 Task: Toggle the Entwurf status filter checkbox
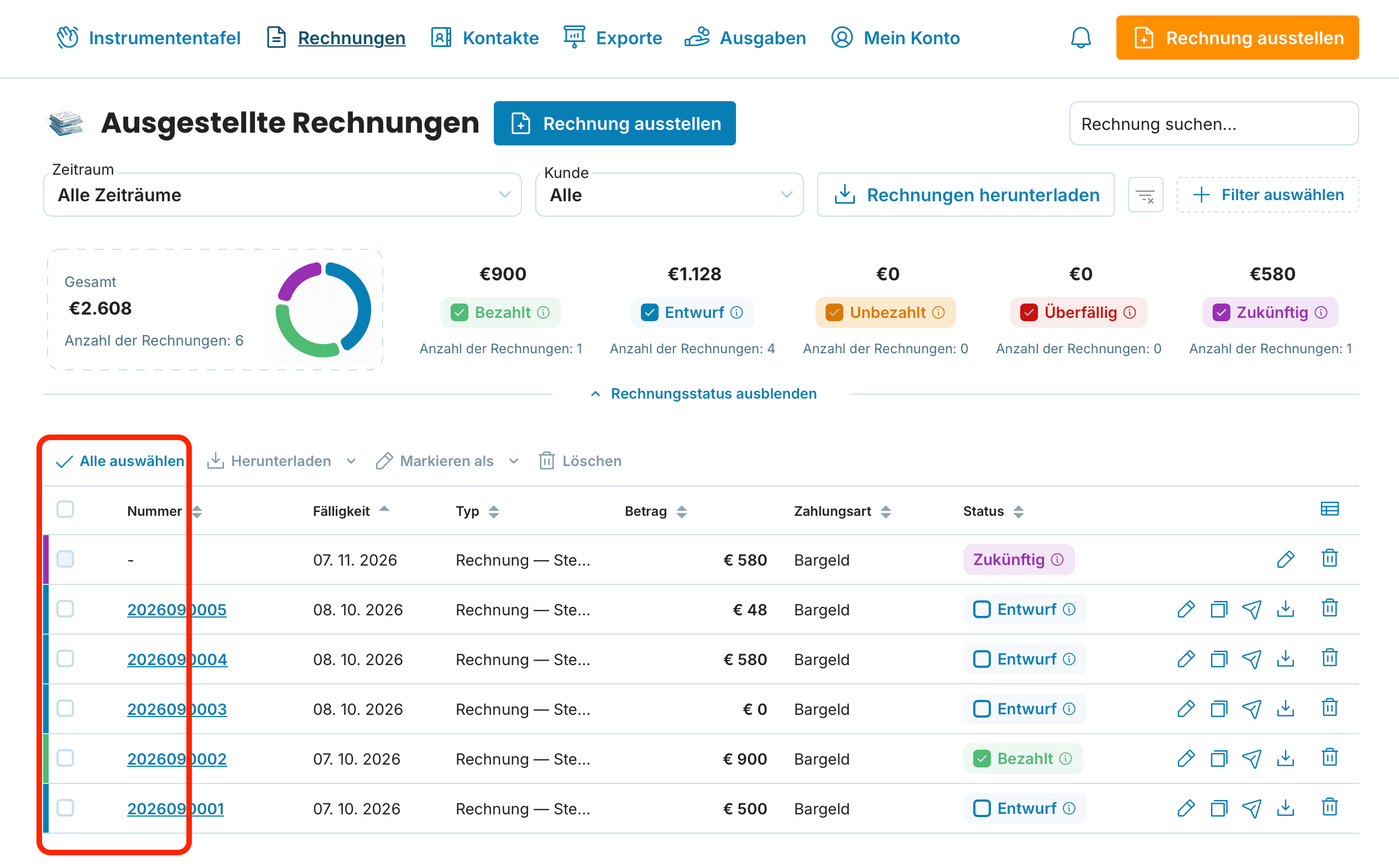pos(649,313)
